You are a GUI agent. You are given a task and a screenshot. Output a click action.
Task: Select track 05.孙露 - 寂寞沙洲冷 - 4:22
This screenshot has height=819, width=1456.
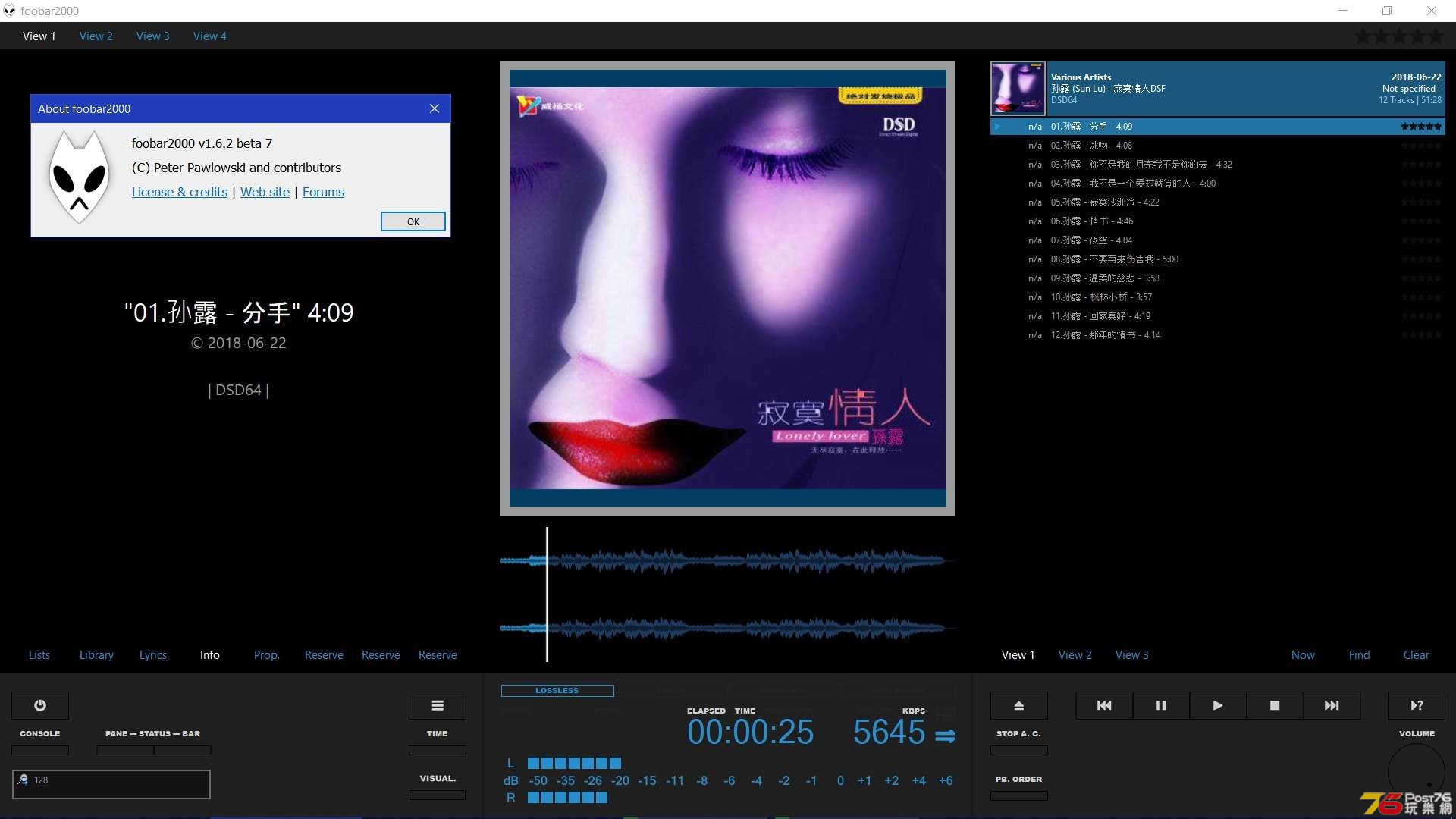1218,202
